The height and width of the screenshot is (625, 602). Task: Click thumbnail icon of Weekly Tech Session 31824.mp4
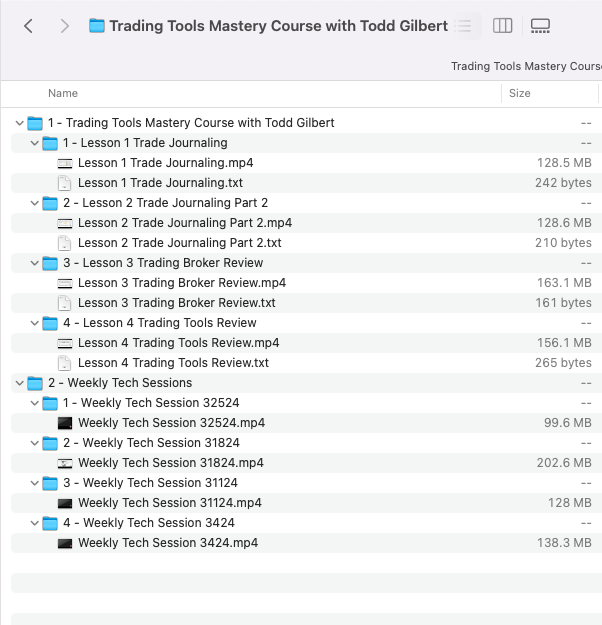click(x=65, y=463)
